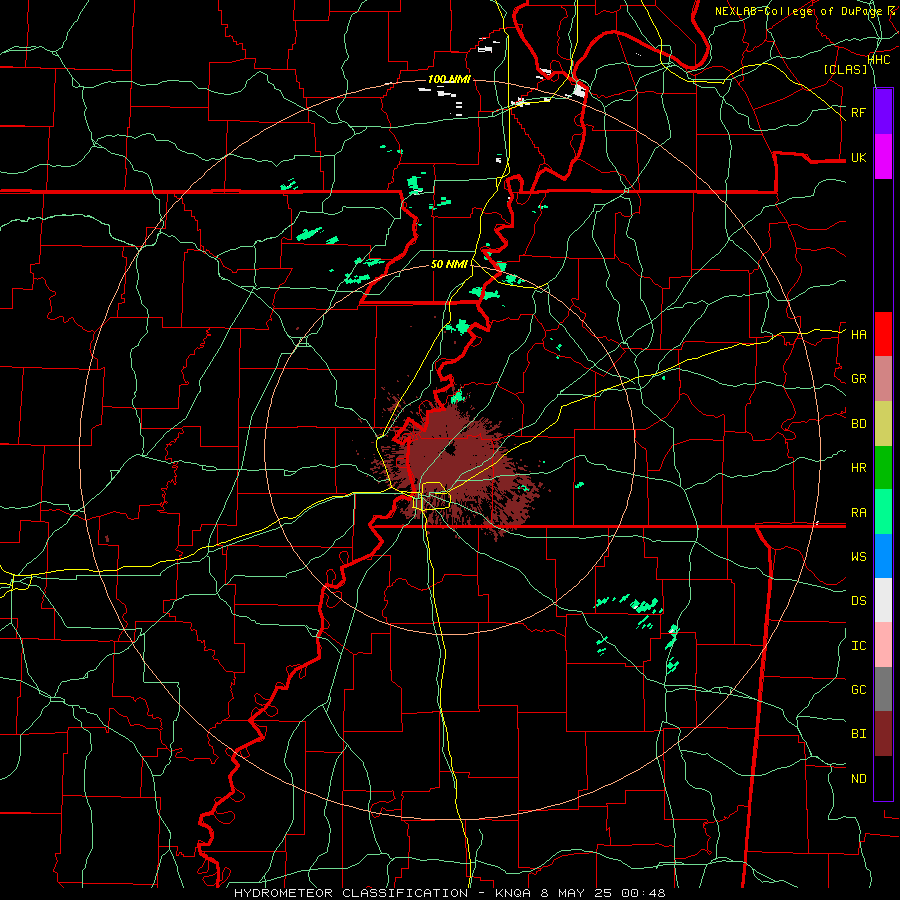
Task: Click the UK magenta legend swatch
Action: pos(883,157)
